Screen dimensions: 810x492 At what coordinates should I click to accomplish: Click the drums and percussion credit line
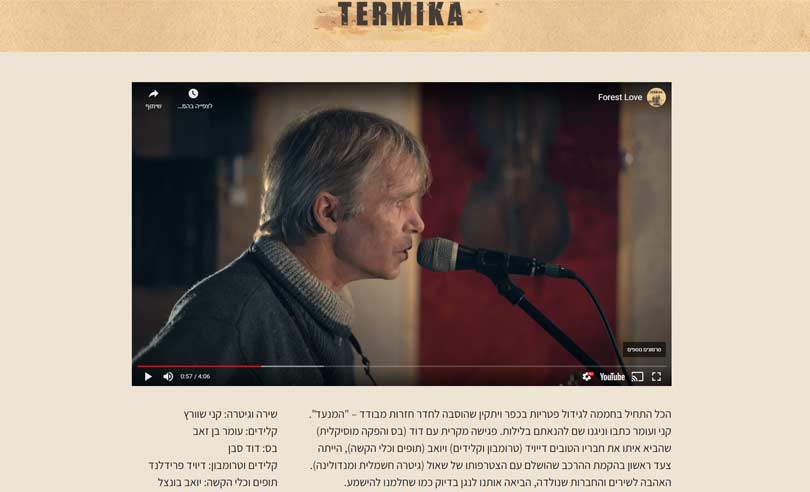click(x=217, y=482)
